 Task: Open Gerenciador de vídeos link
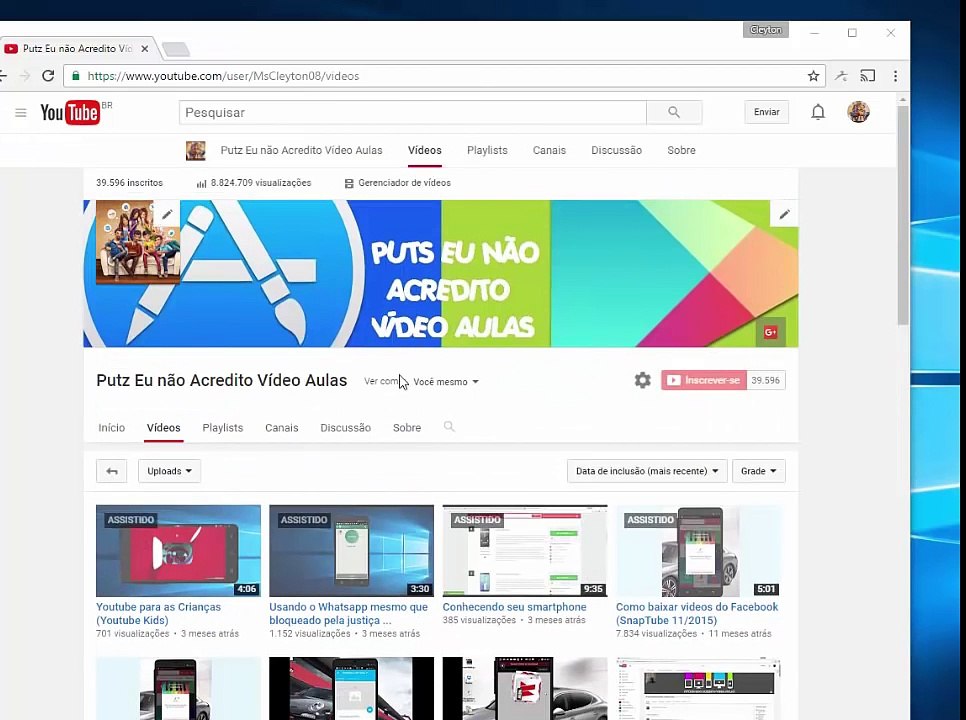click(x=397, y=183)
